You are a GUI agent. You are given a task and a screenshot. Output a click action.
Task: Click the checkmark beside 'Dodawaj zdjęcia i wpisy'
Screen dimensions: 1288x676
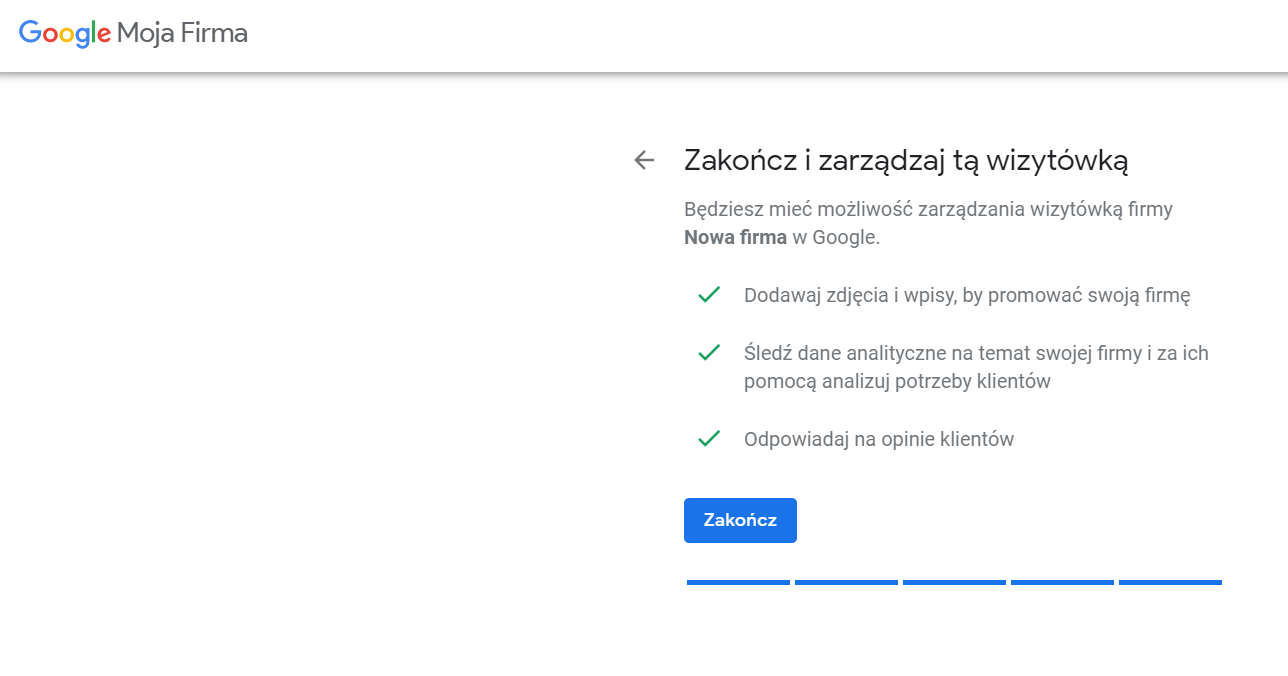pyautogui.click(x=709, y=295)
